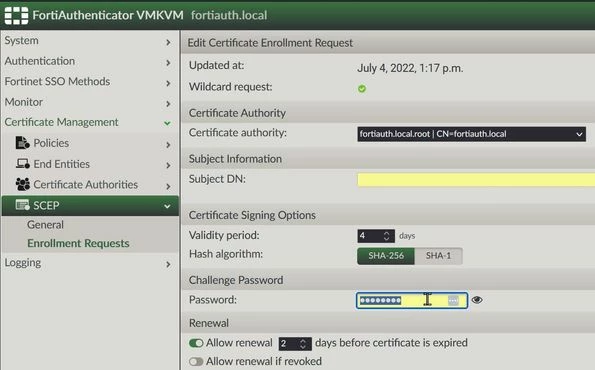Expand the Monitor menu chevron

pos(168,104)
